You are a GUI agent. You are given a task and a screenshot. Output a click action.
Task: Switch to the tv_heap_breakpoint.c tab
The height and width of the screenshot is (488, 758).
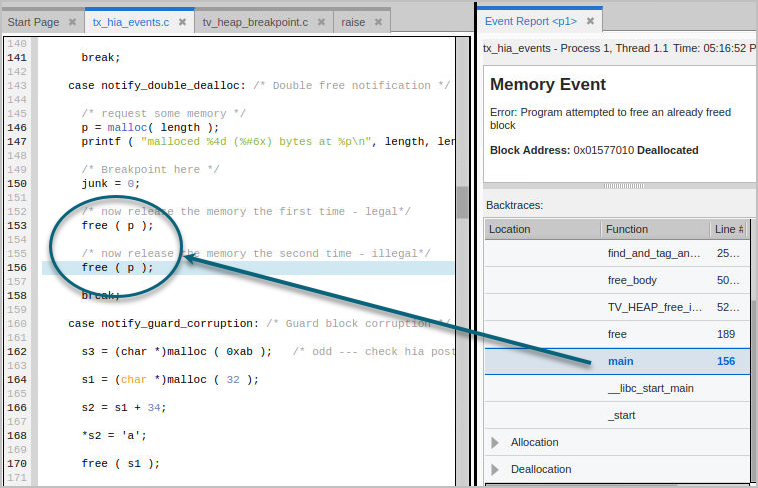[254, 21]
